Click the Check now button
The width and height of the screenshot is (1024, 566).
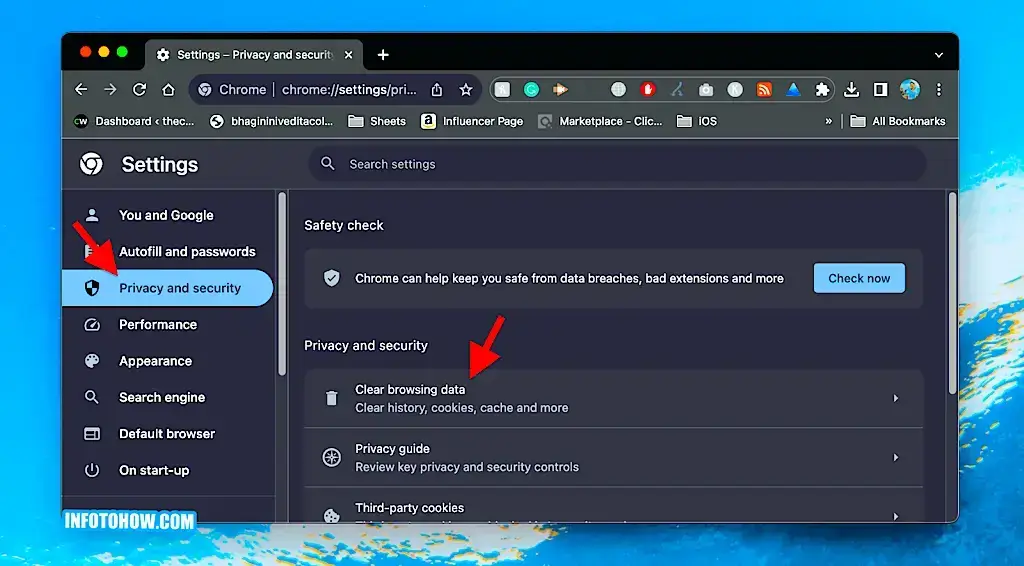pos(859,278)
